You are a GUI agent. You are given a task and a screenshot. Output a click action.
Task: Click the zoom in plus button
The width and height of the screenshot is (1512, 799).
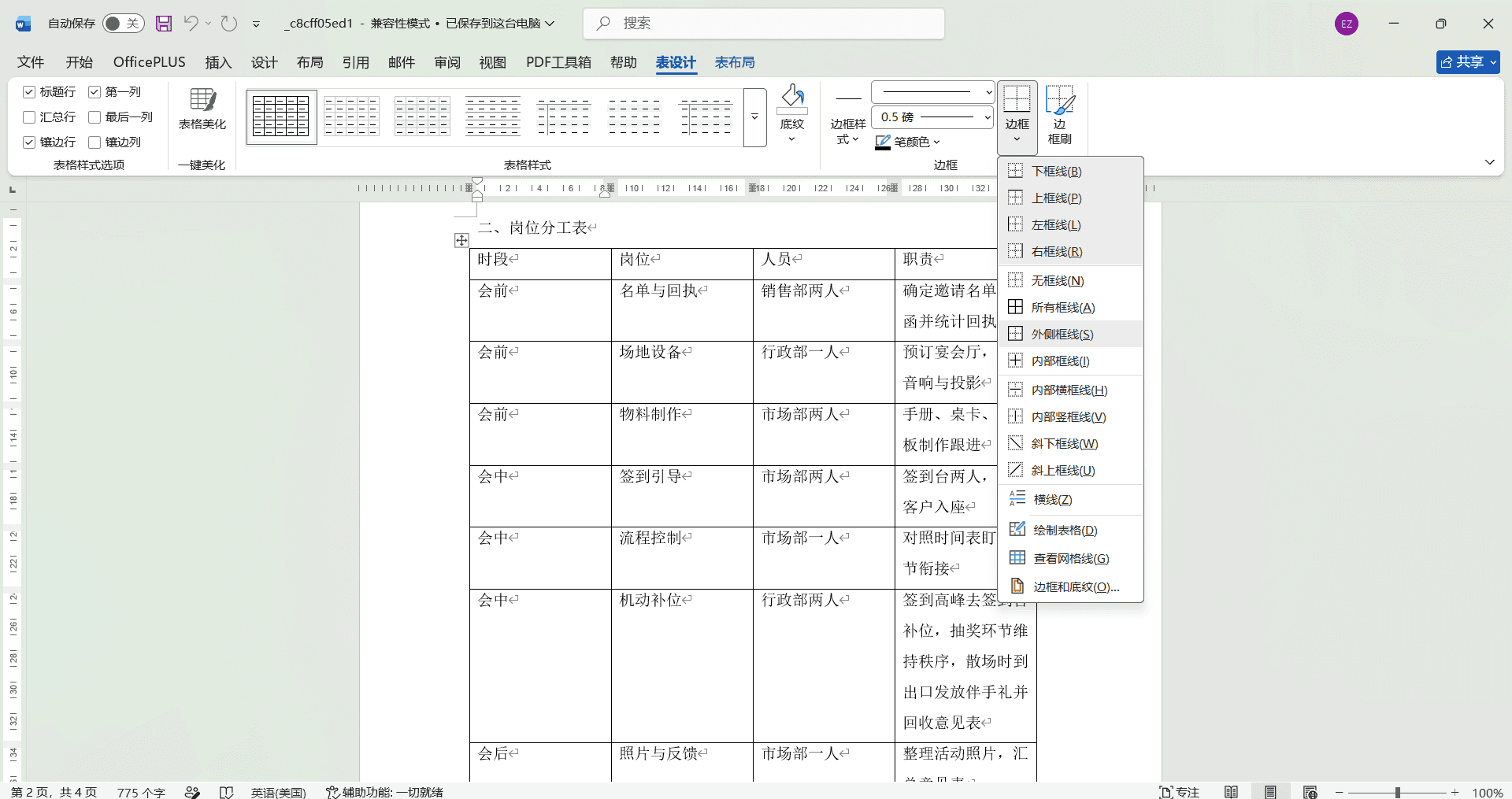1455,792
